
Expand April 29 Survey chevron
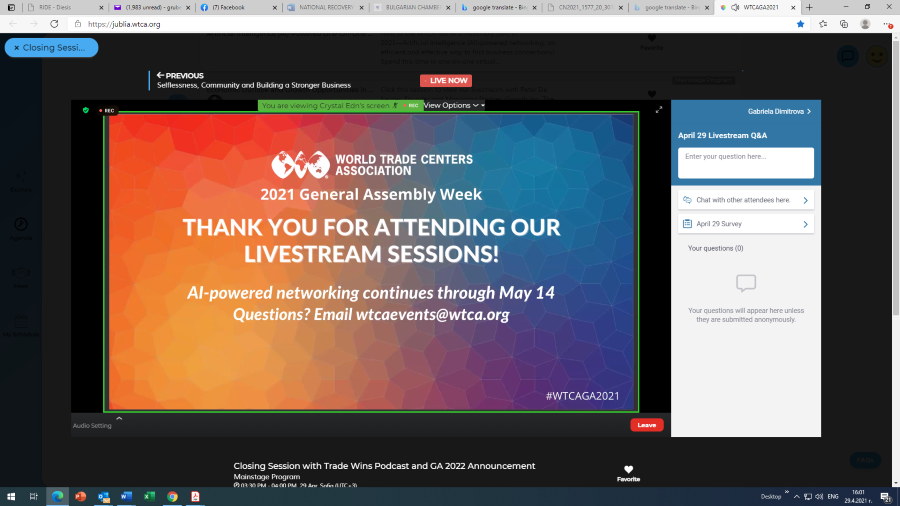coord(805,224)
